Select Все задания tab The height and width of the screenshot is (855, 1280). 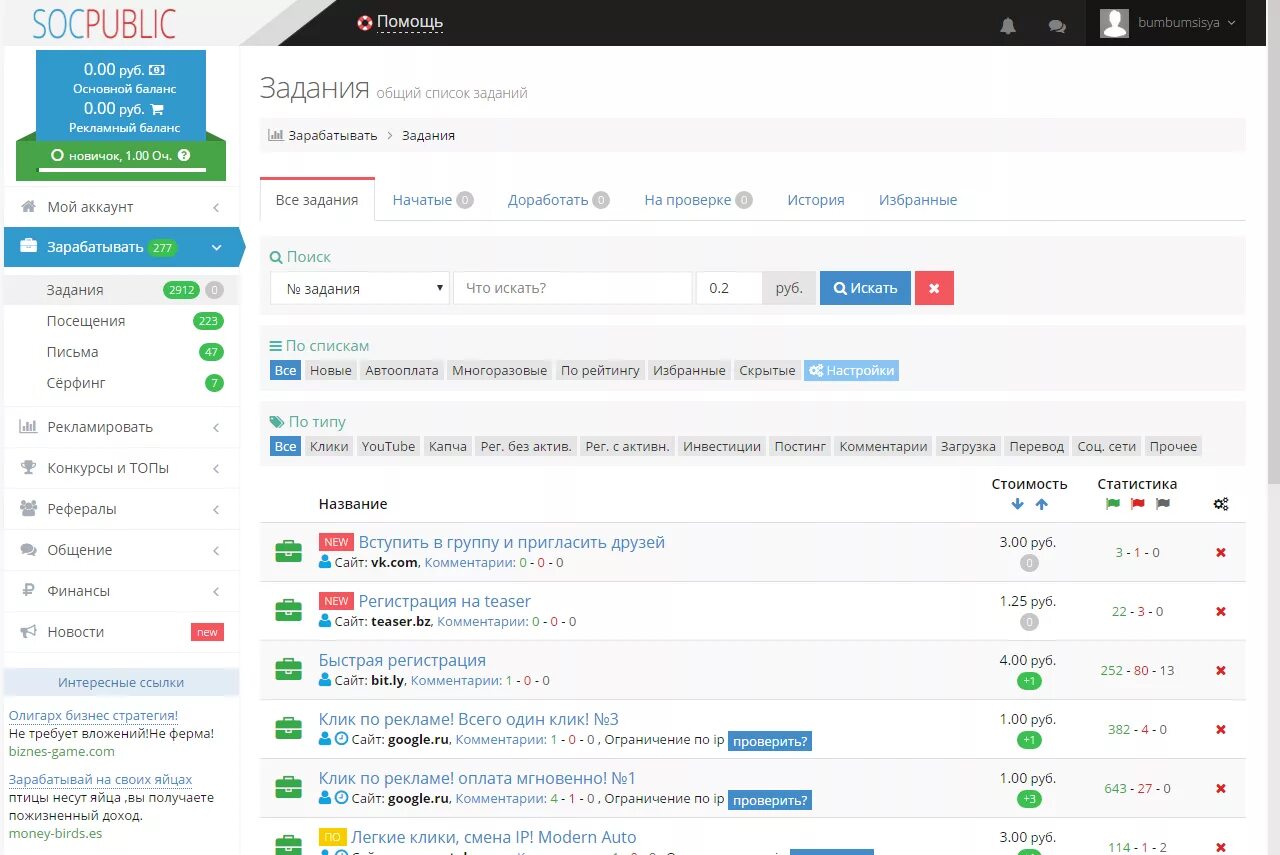(317, 200)
